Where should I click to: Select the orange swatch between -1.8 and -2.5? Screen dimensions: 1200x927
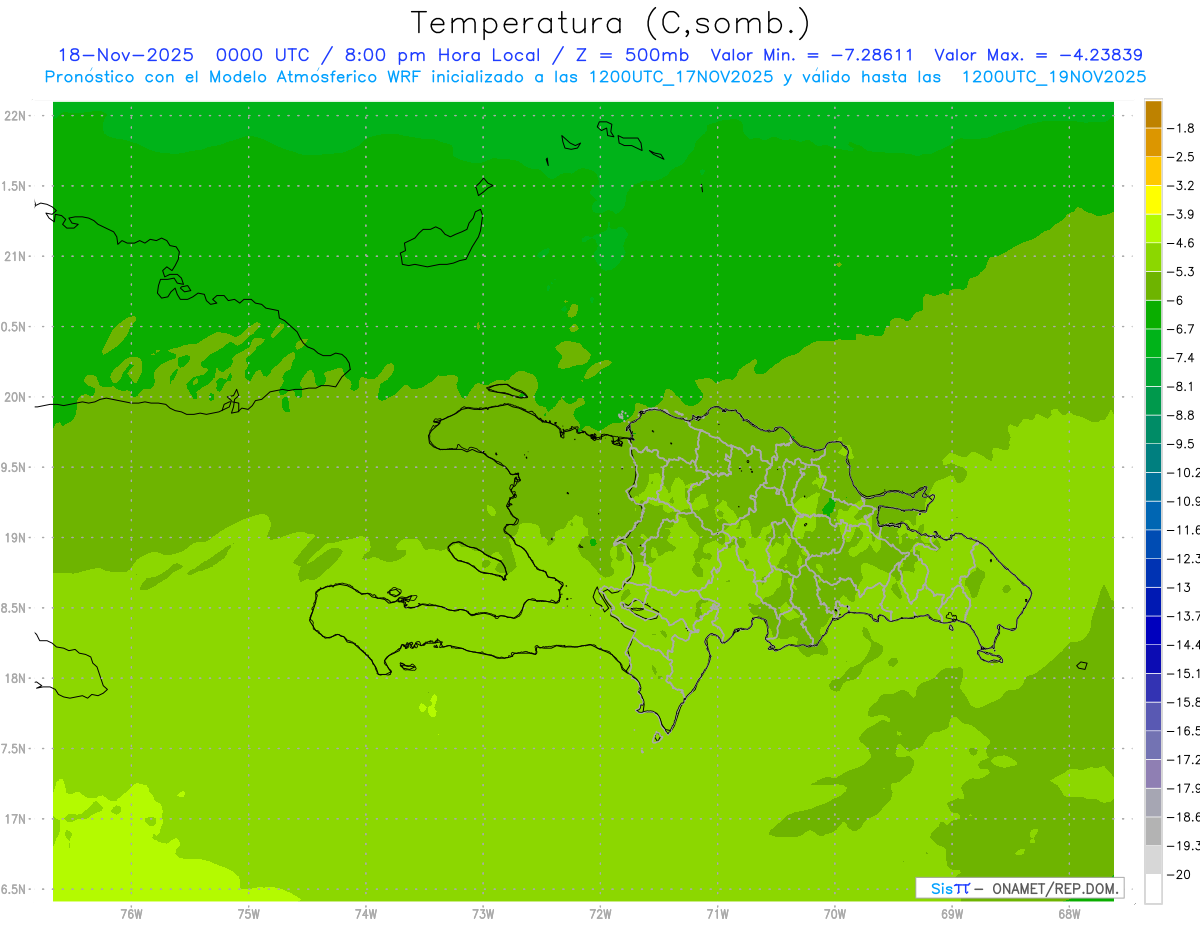tap(1153, 142)
